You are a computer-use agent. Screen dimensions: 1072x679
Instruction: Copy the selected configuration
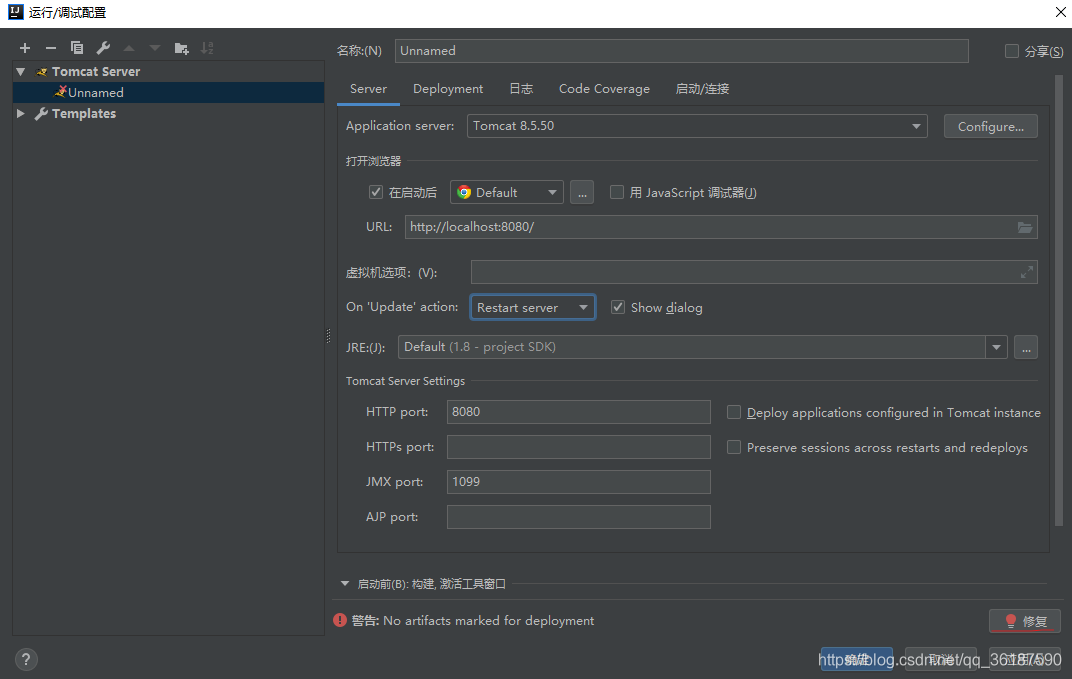[x=77, y=48]
